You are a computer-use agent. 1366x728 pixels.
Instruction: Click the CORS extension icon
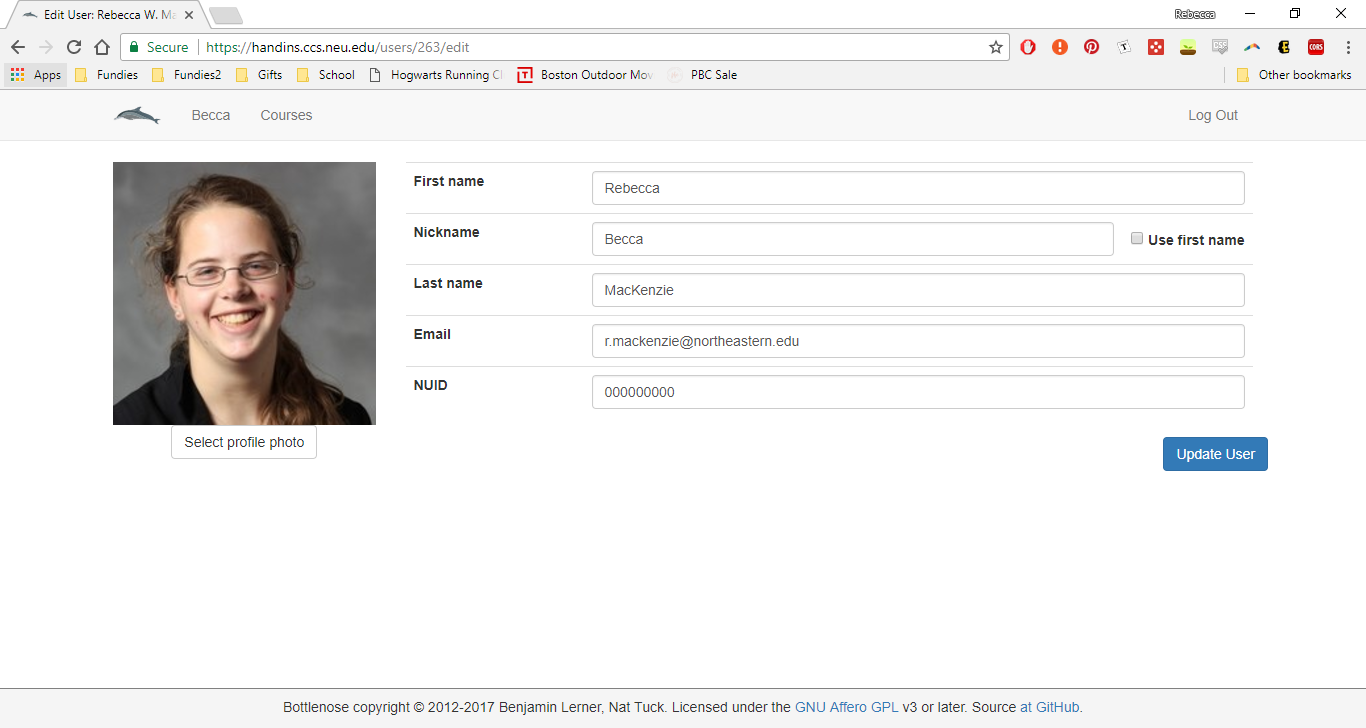[1315, 47]
